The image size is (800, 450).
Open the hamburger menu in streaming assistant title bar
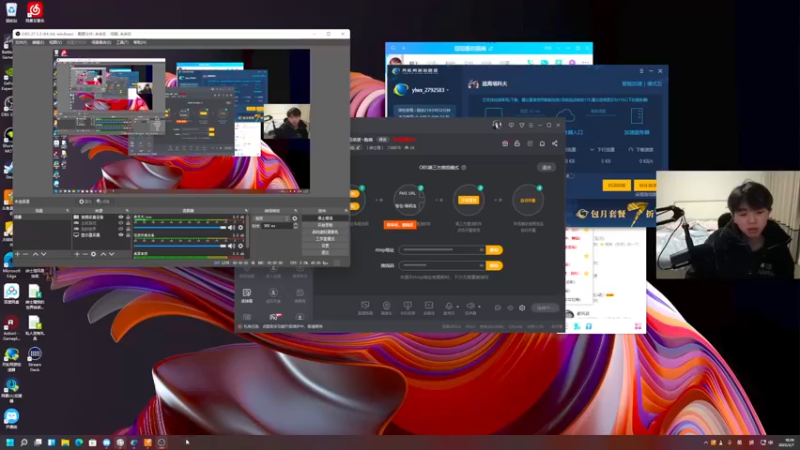pos(531,125)
